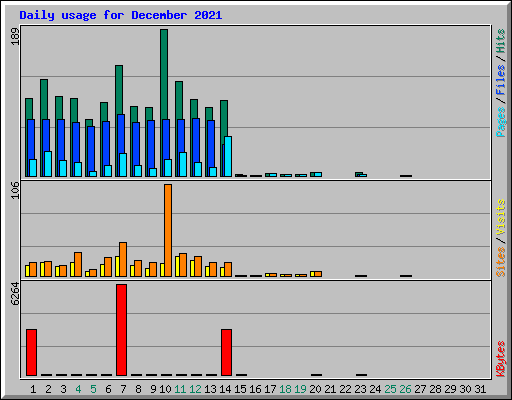The height and width of the screenshot is (400, 512).
Task: Click the red KBytes bar for day 1
Action: tap(31, 352)
